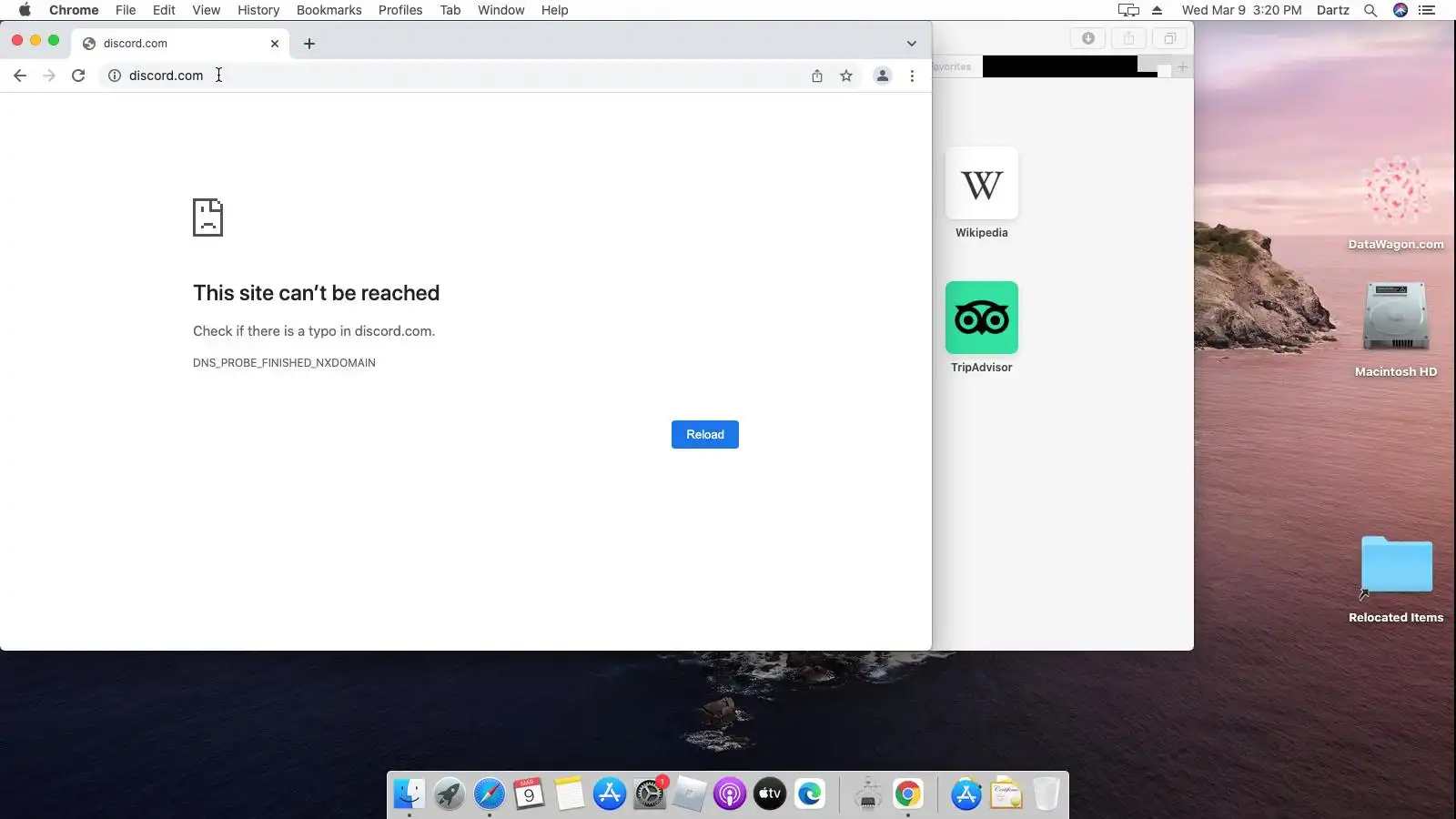Share this page from Chrome's address bar
This screenshot has height=819, width=1456.
tap(817, 76)
